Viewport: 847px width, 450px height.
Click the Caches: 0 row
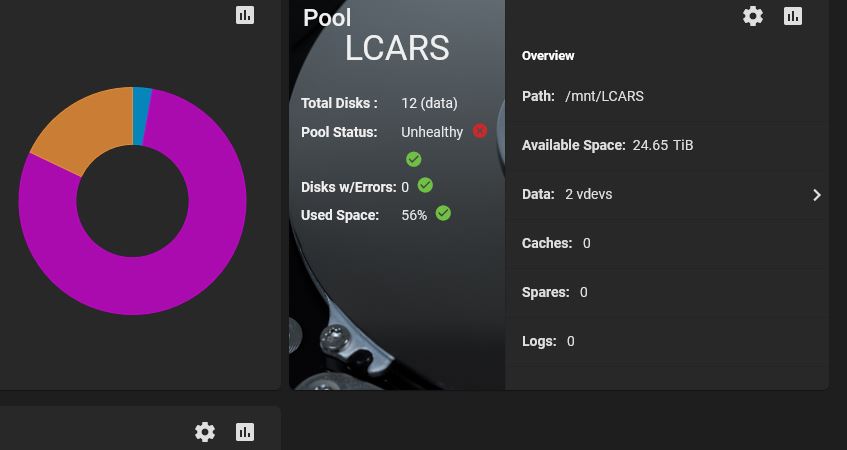pos(670,243)
